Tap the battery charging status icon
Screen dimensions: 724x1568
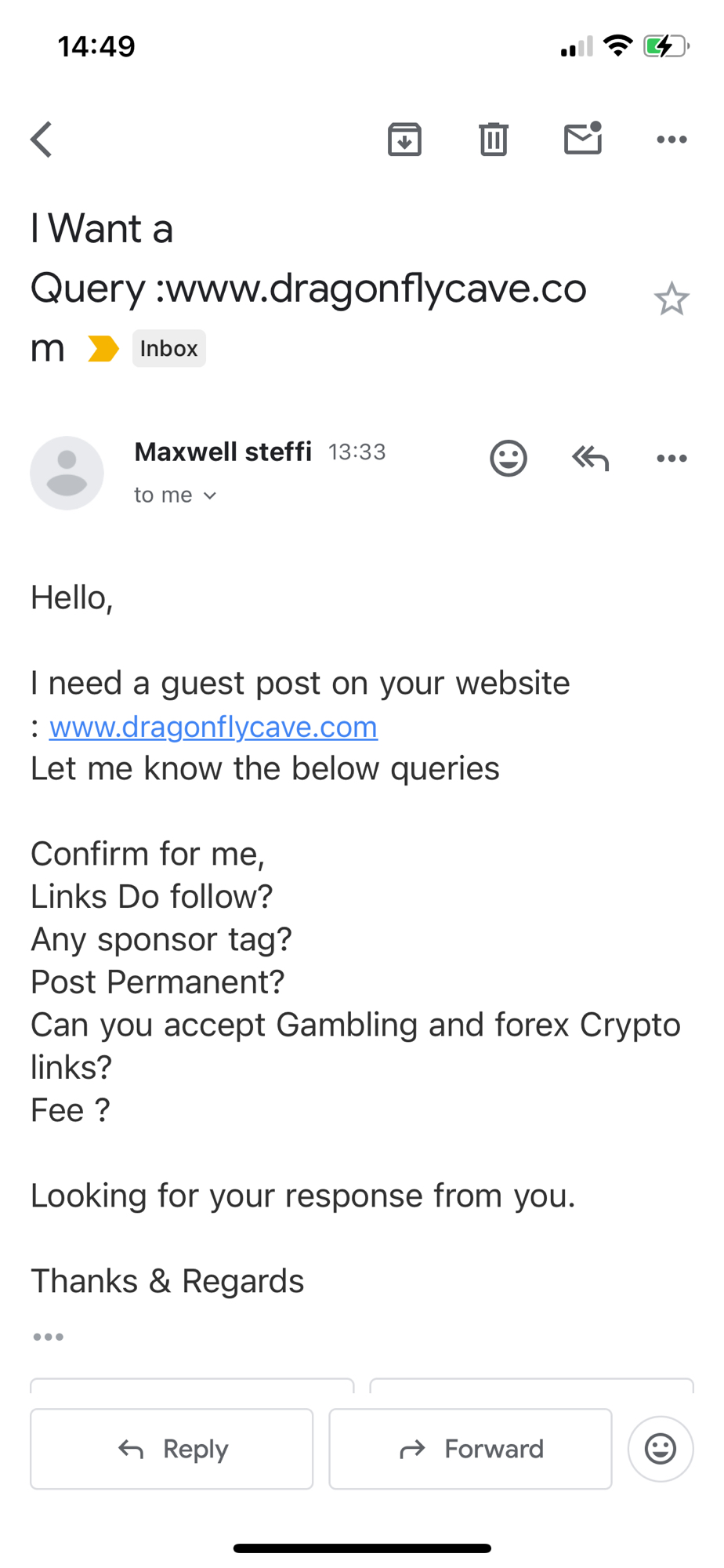point(665,46)
